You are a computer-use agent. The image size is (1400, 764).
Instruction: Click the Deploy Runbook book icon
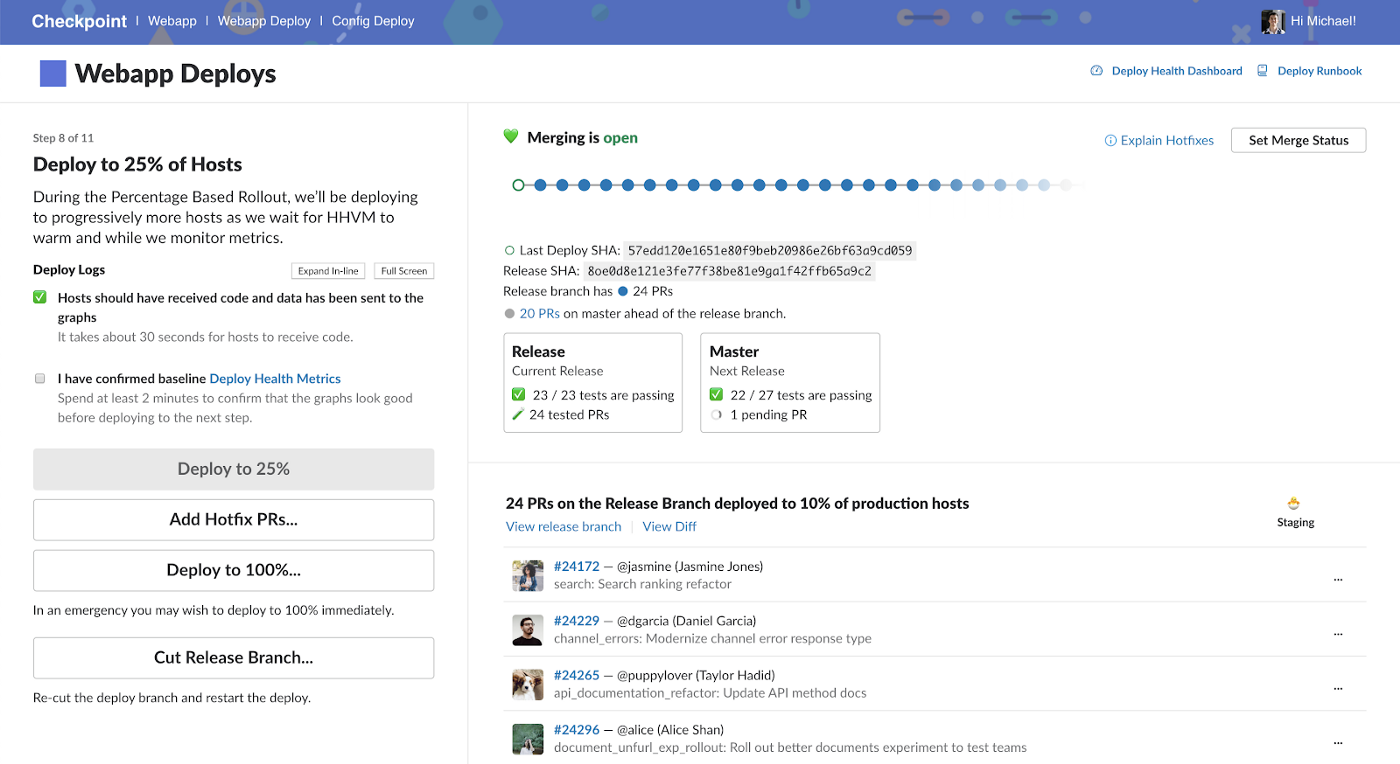1262,71
